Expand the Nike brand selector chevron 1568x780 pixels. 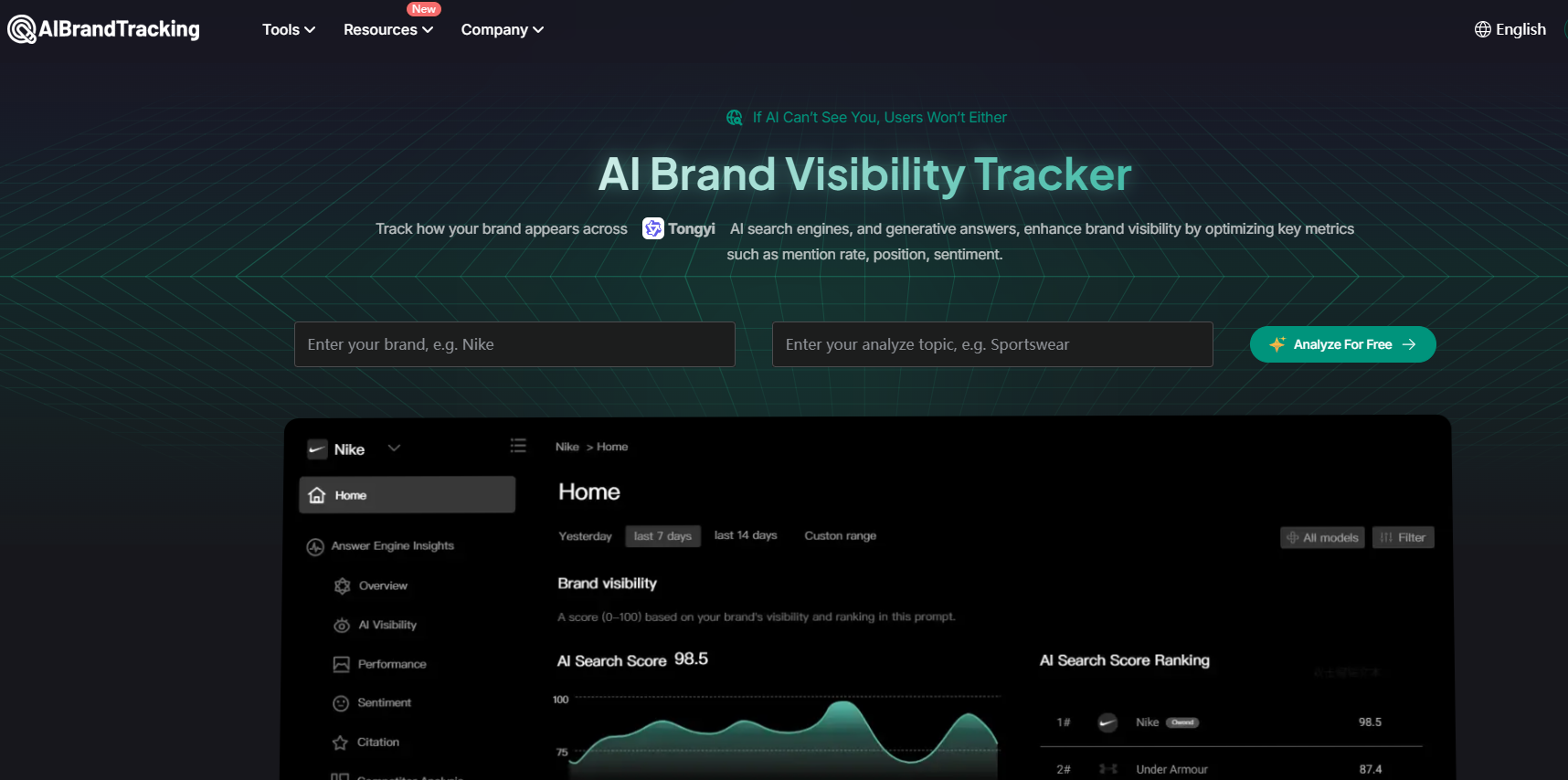[394, 448]
